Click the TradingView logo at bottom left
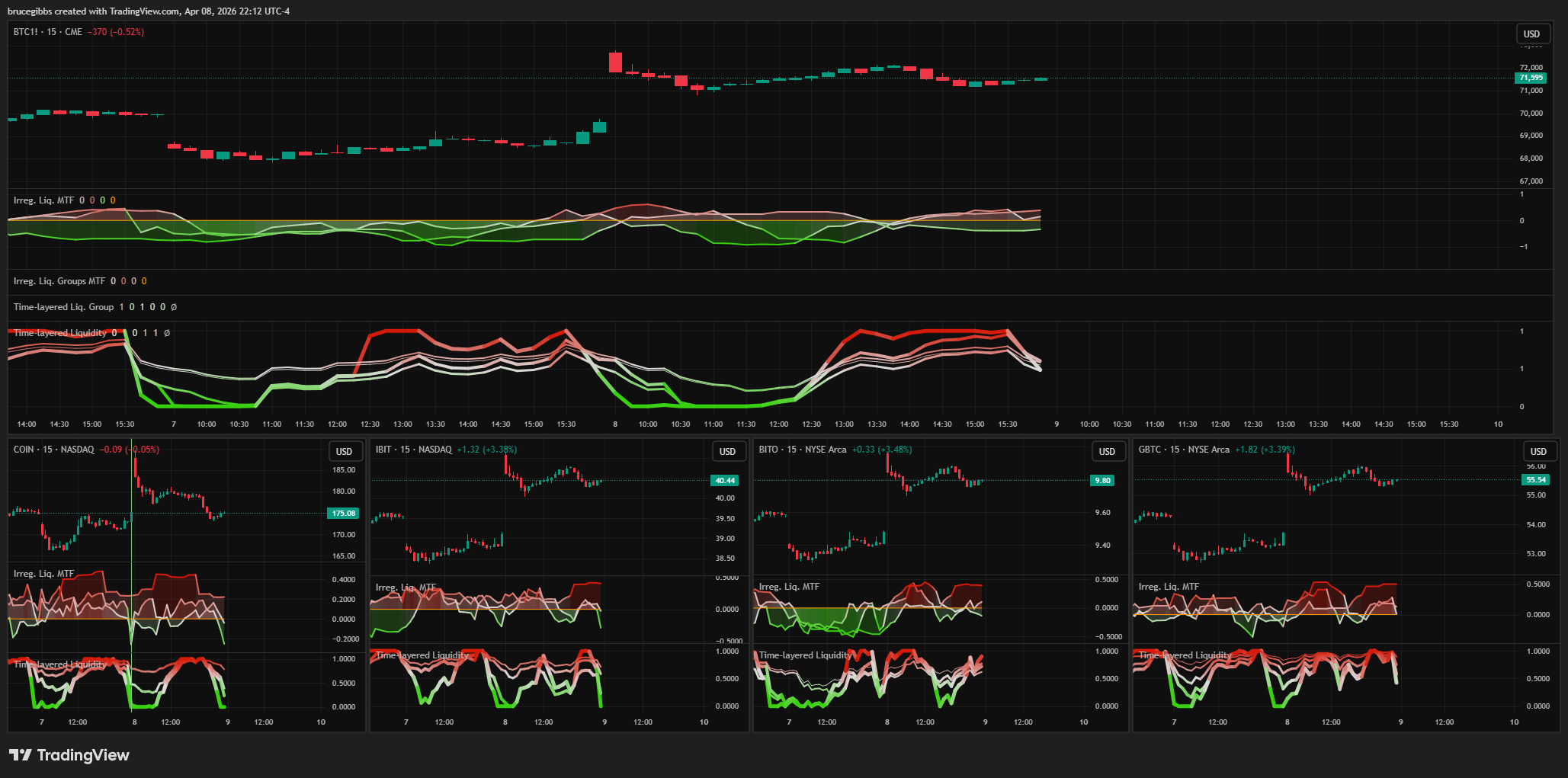Screen dimensions: 1568x778 pyautogui.click(x=69, y=755)
